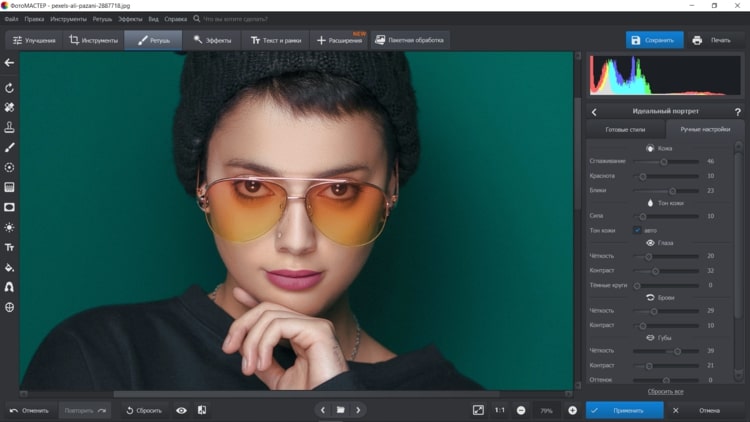The image size is (750, 422).
Task: Click the fit-to-screen icon in bottom bar
Action: 478,410
